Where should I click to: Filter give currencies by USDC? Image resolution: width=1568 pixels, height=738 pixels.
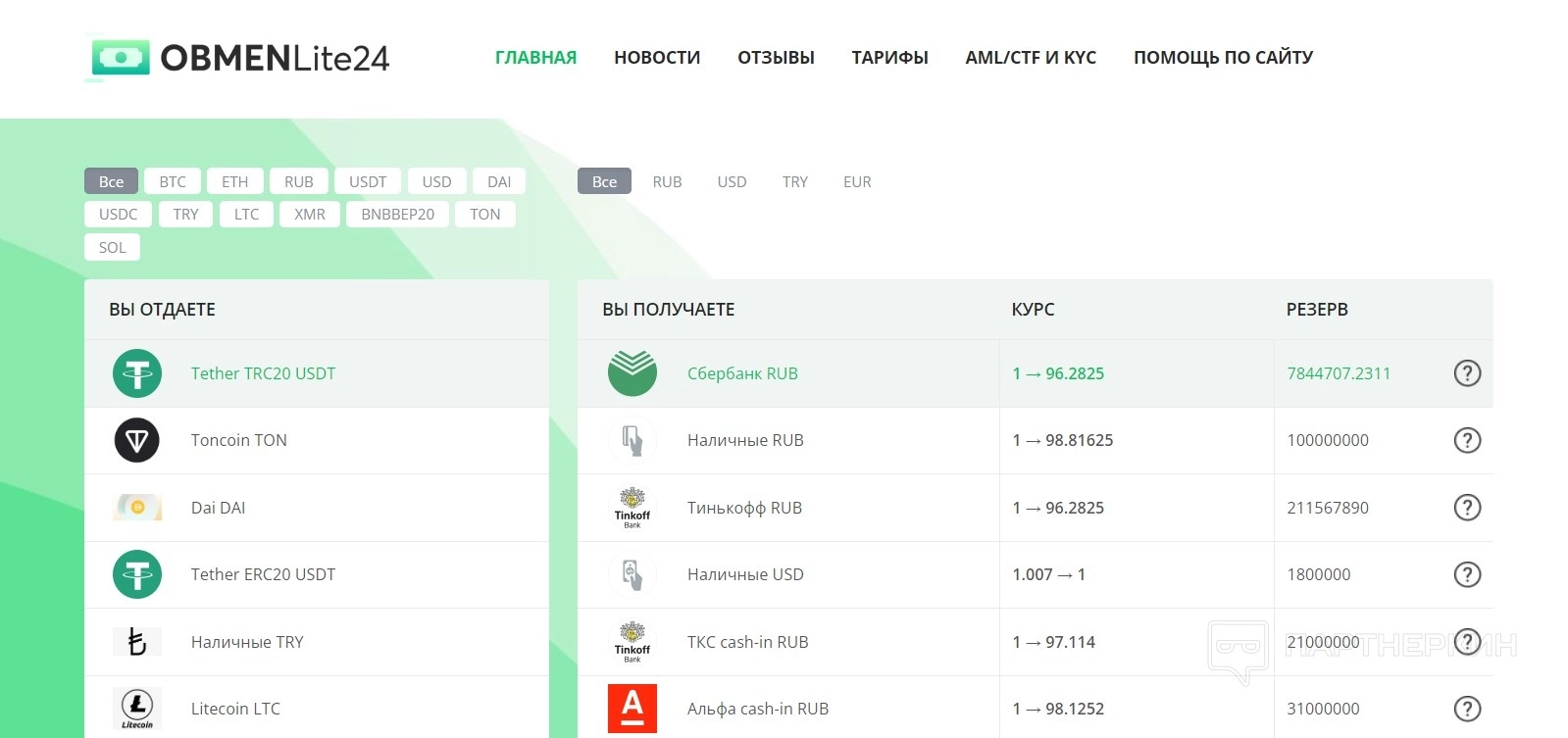pyautogui.click(x=118, y=214)
